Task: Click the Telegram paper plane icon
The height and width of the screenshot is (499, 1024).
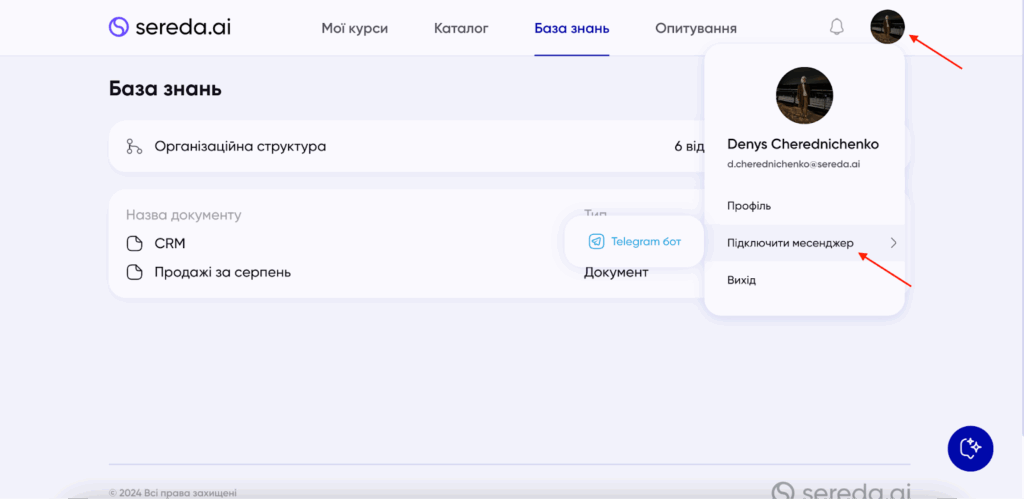Action: 596,242
